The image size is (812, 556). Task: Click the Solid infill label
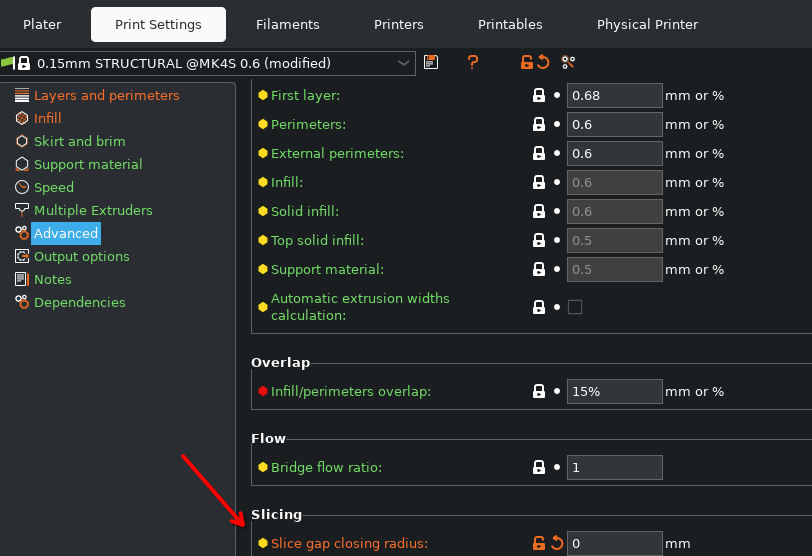tap(305, 211)
